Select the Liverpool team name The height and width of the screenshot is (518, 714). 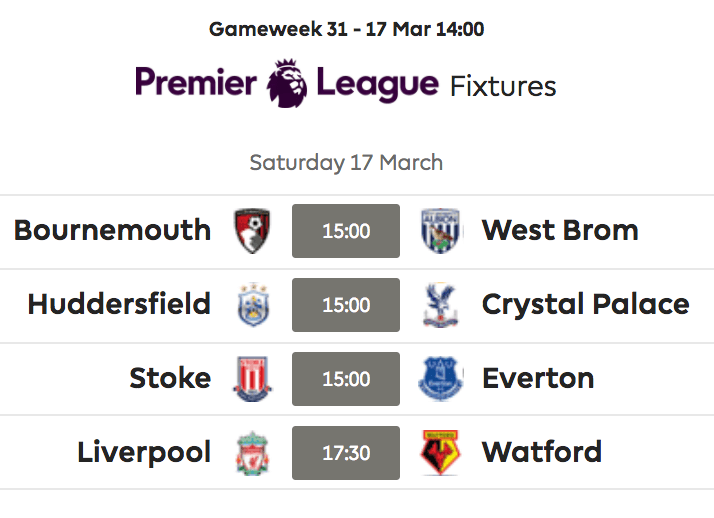click(x=144, y=453)
